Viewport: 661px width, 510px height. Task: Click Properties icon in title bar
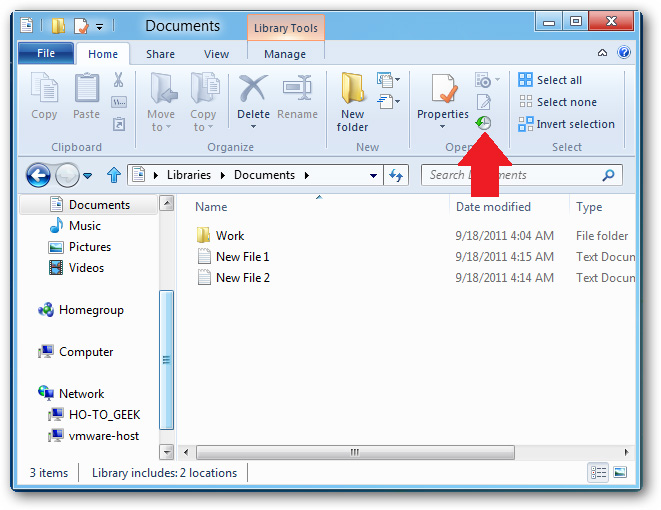(81, 26)
